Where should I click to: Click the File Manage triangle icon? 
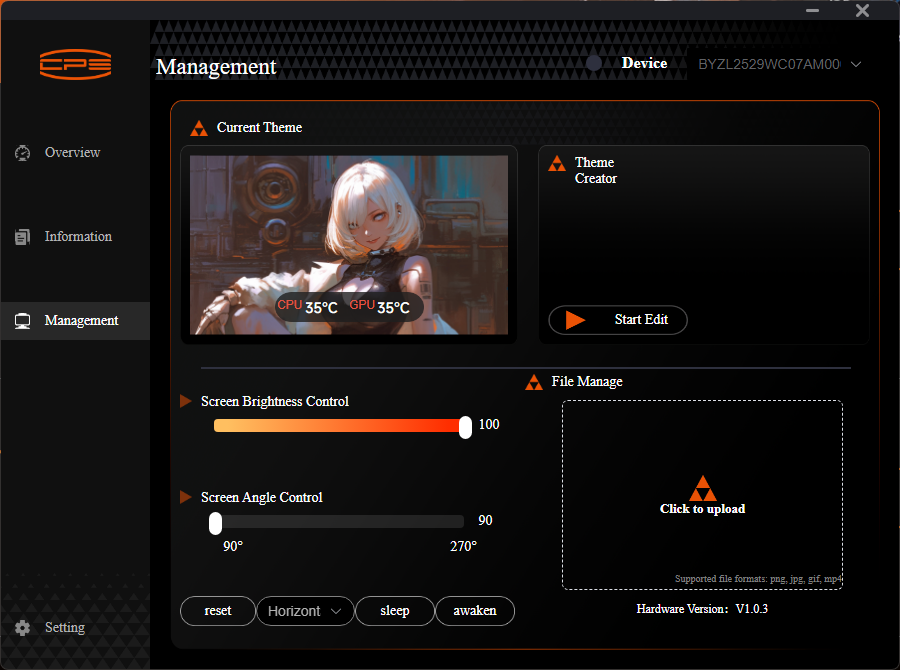[534, 382]
